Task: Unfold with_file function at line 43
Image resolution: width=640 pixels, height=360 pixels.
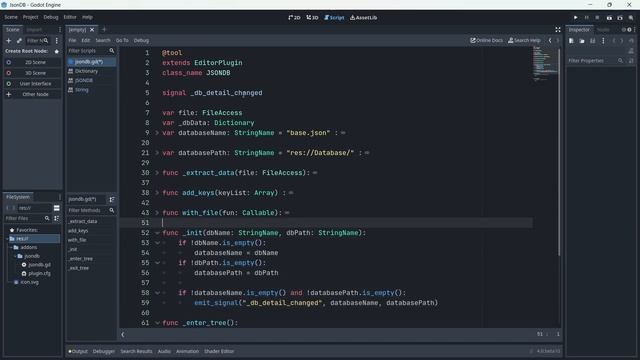Action: click(157, 213)
